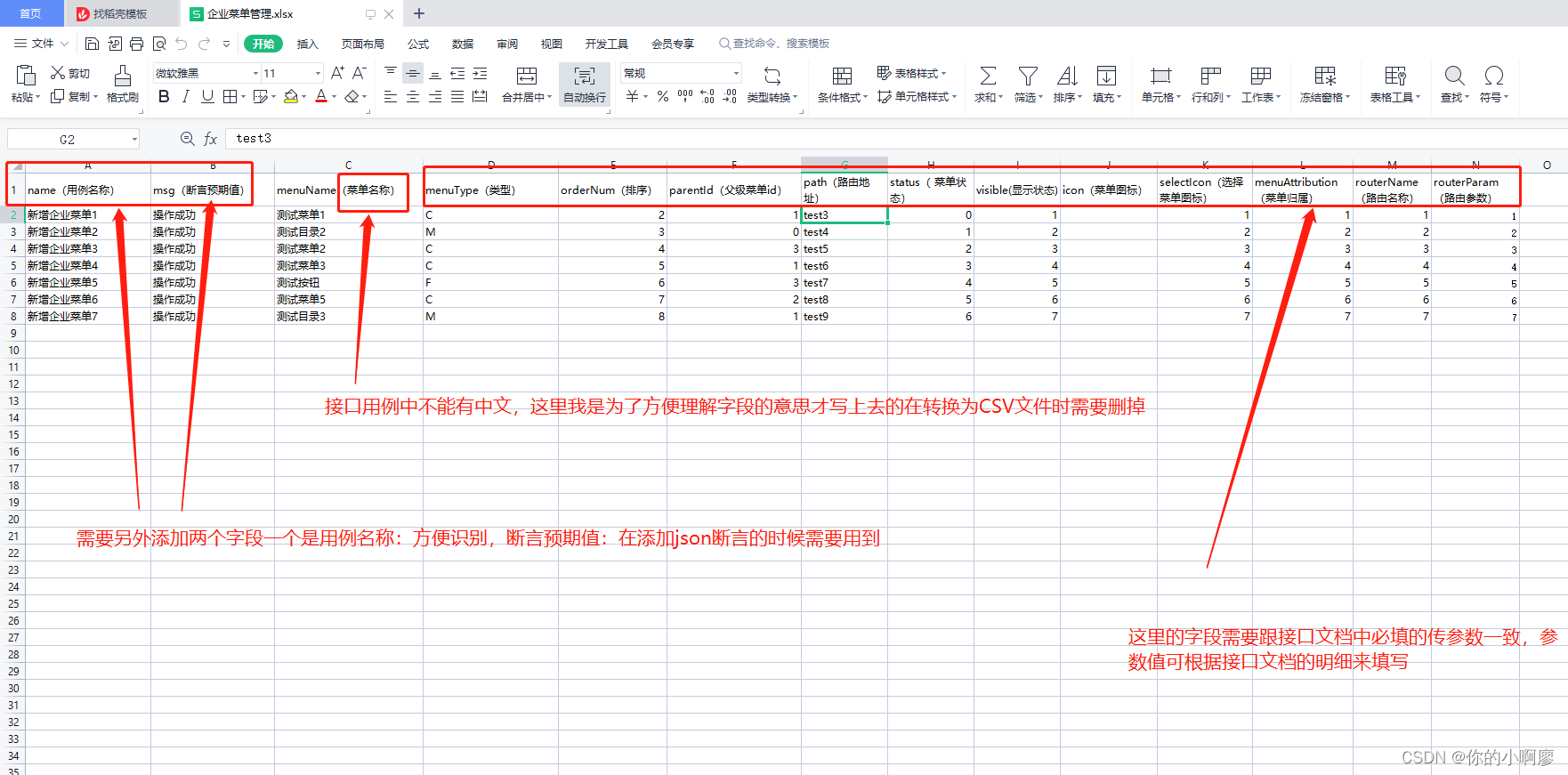This screenshot has width=1568, height=775.
Task: Open the 找稻壳模板 tab
Action: (x=120, y=13)
